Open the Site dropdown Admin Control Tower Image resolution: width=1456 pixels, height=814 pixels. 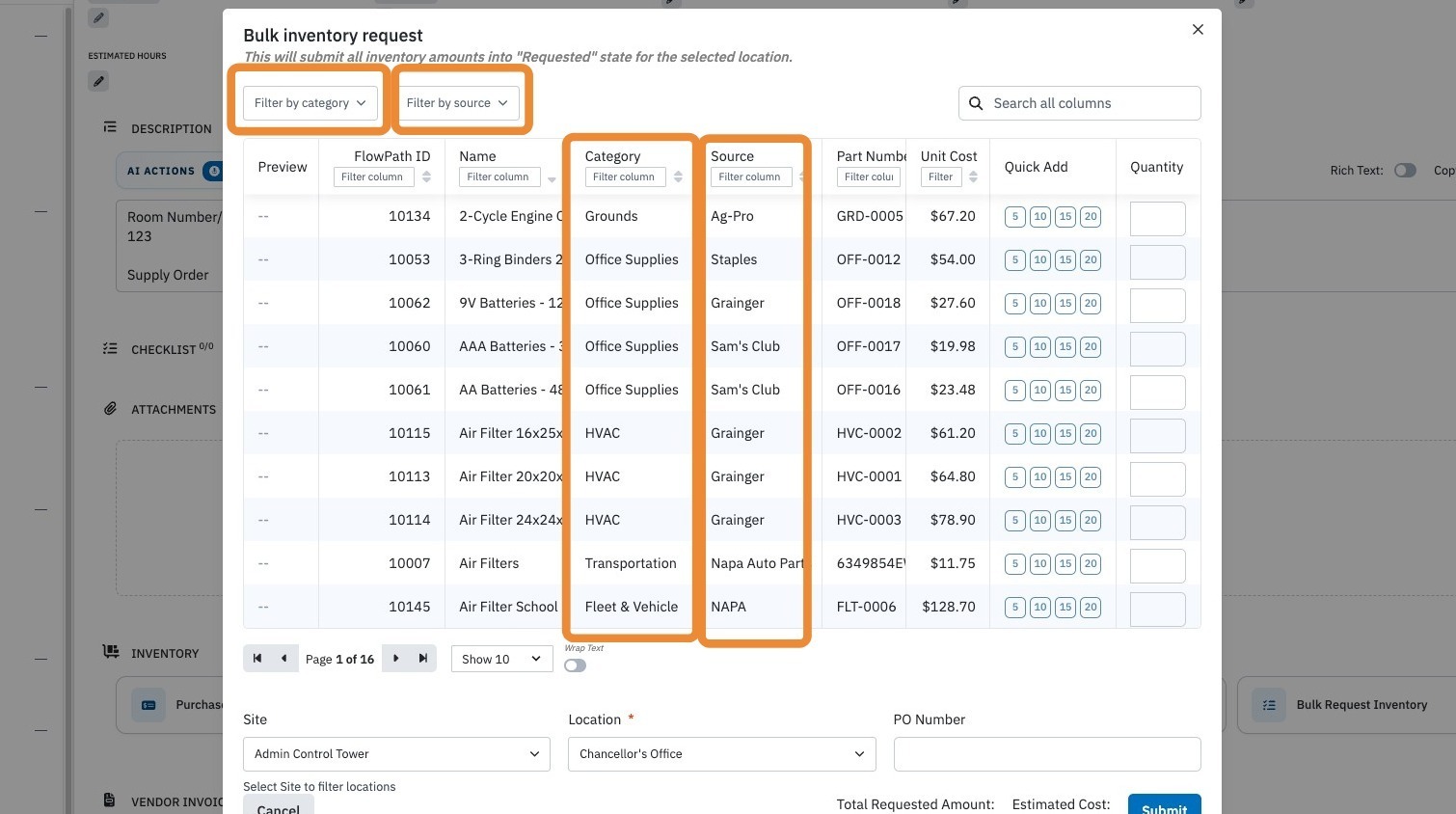(x=396, y=754)
